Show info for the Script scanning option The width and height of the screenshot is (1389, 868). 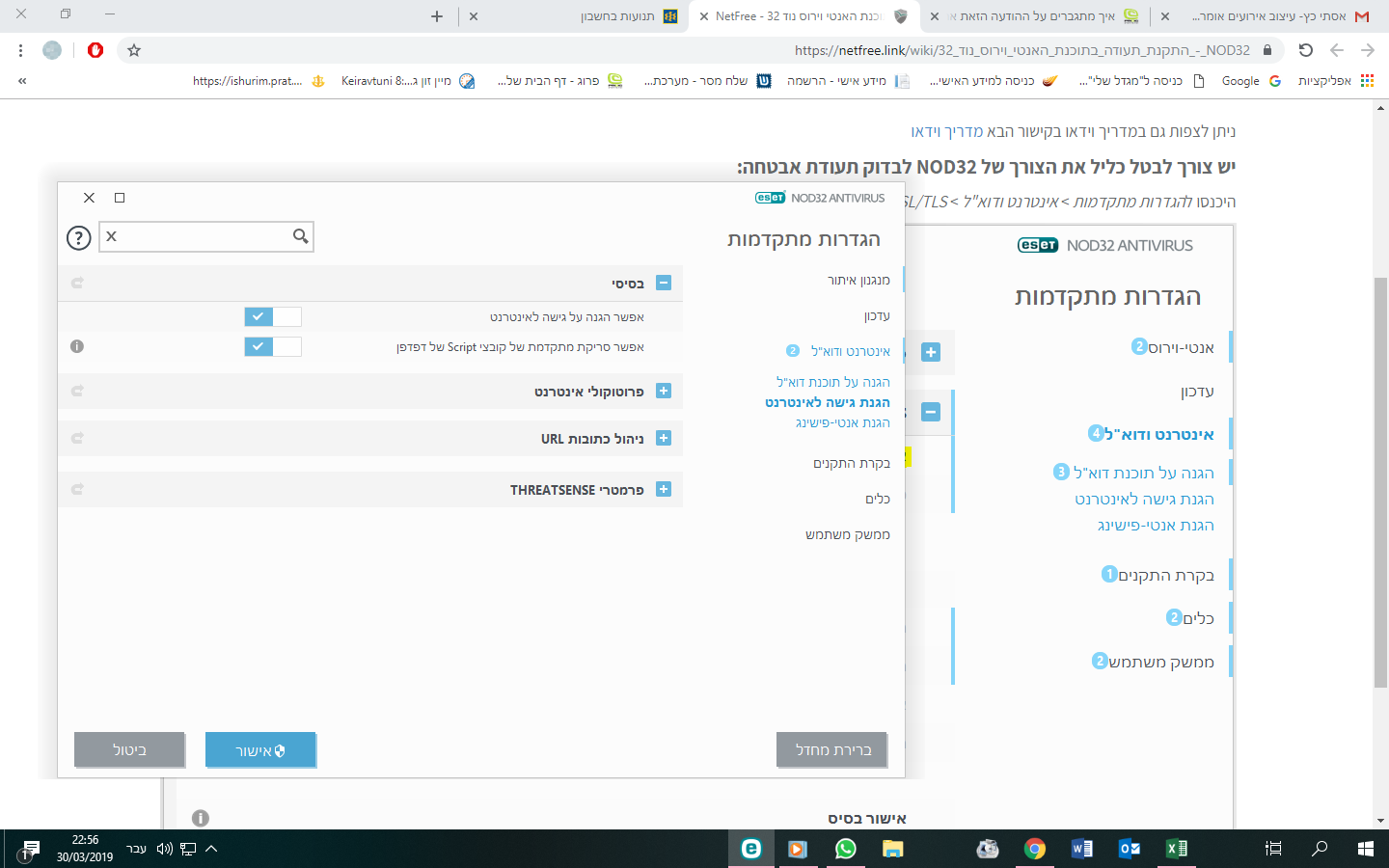tap(77, 346)
